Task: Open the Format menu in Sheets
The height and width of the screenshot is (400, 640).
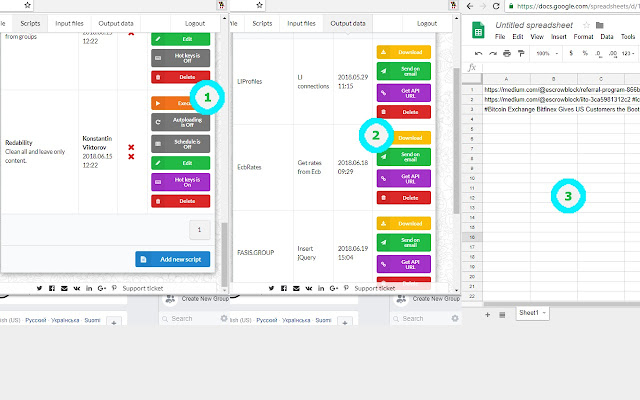Action: tap(583, 37)
